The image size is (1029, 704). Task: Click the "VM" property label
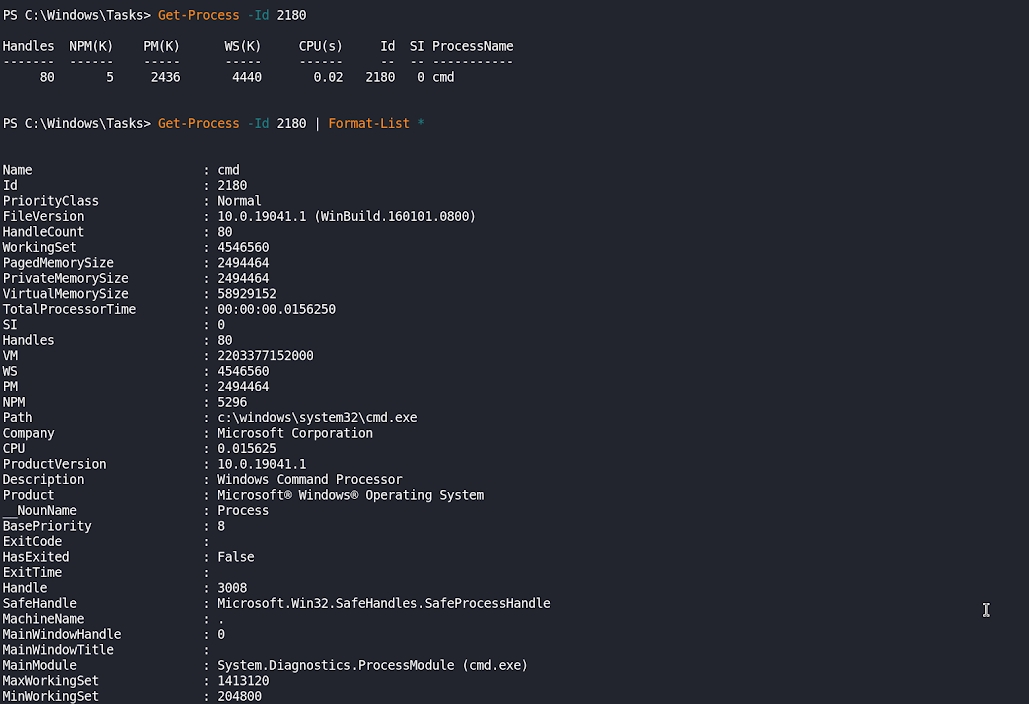click(10, 356)
